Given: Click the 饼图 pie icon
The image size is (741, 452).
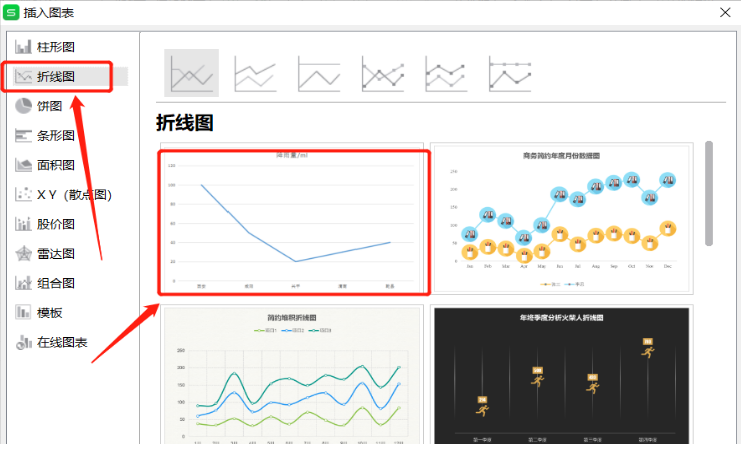Looking at the screenshot, I should click(x=23, y=106).
